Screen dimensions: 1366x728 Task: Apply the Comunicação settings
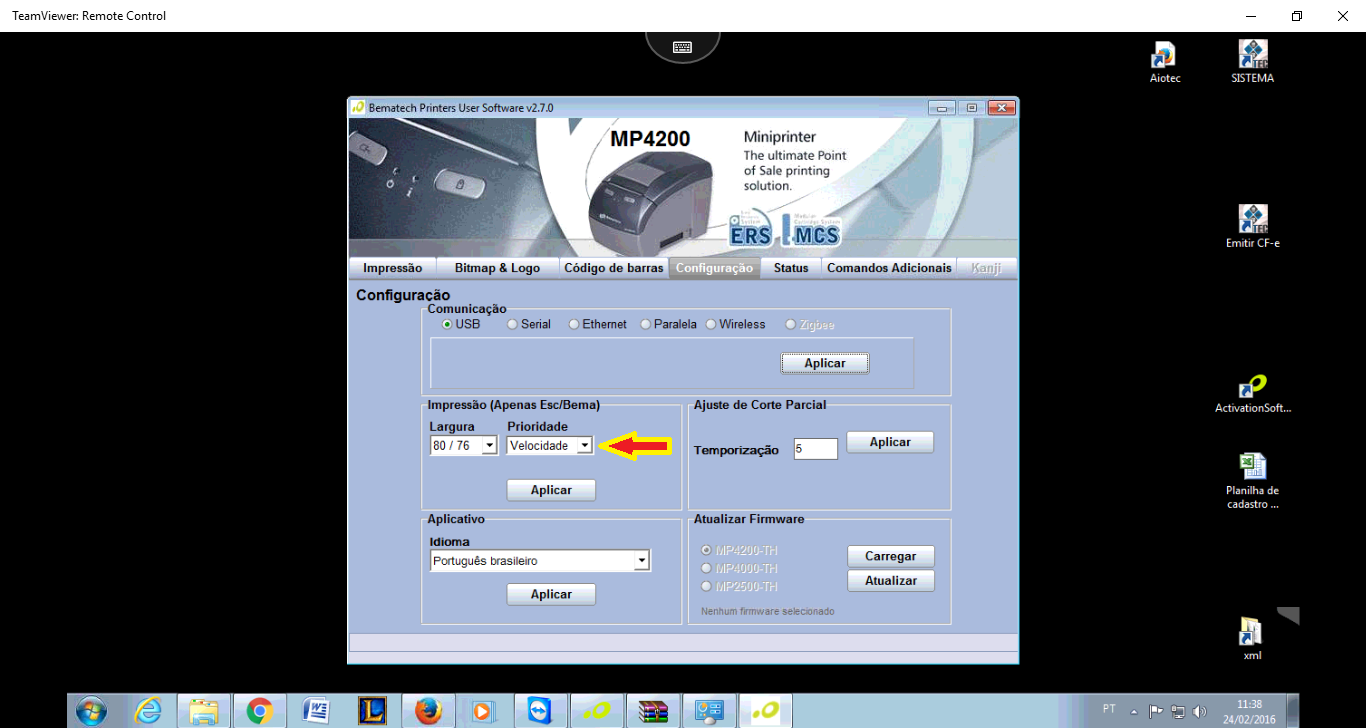(x=825, y=363)
